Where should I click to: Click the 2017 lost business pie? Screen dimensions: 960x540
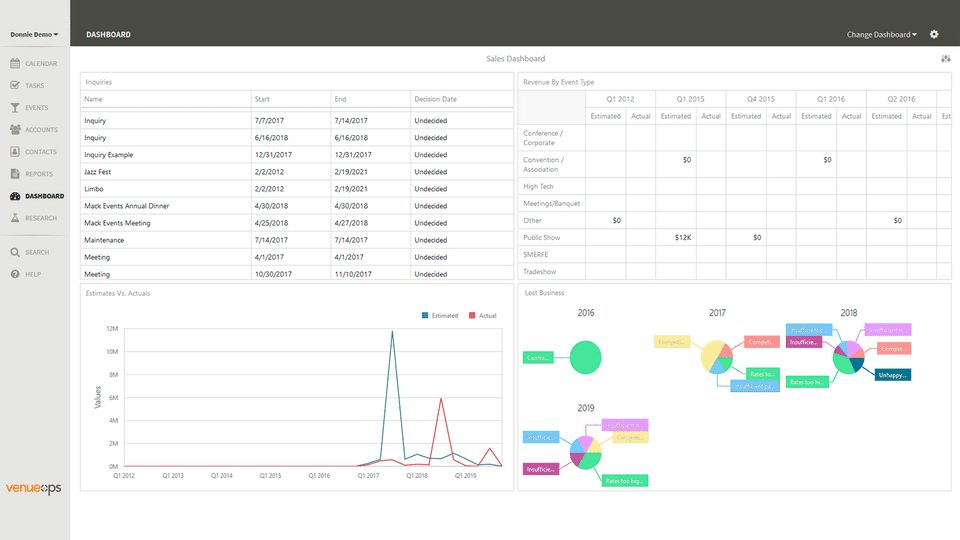tap(717, 357)
